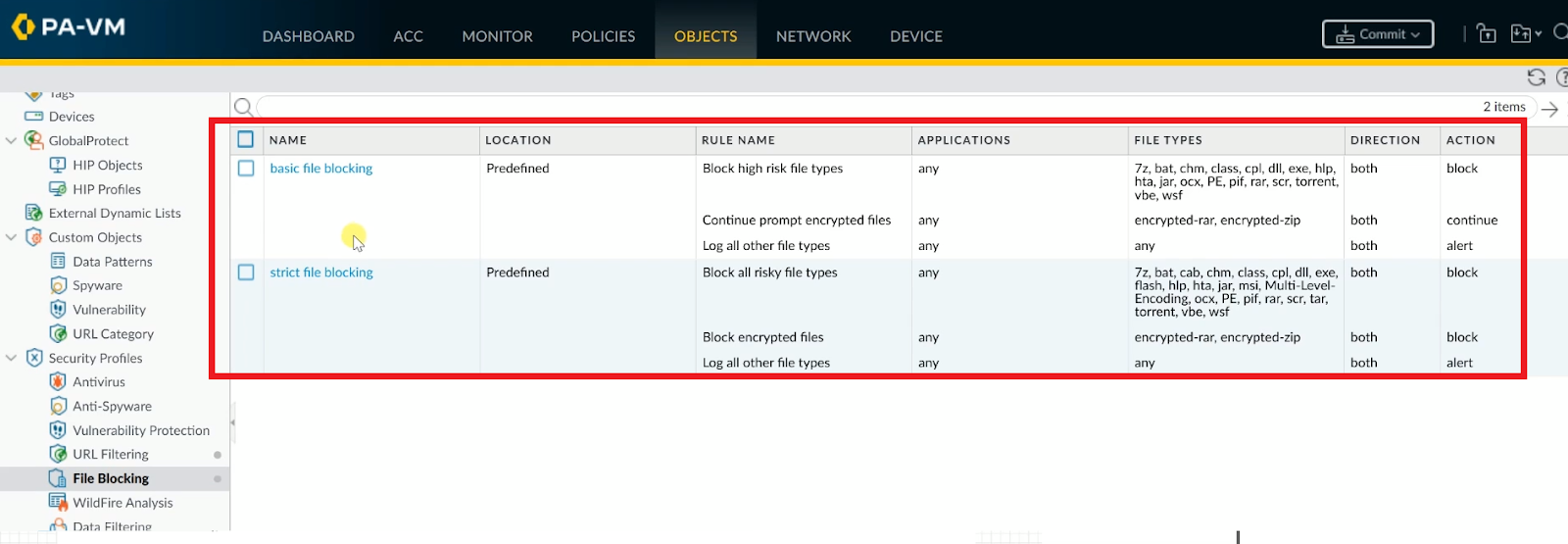Screen dimensions: 1568x544
Task: Click the RULE NAME column header
Action: [738, 140]
